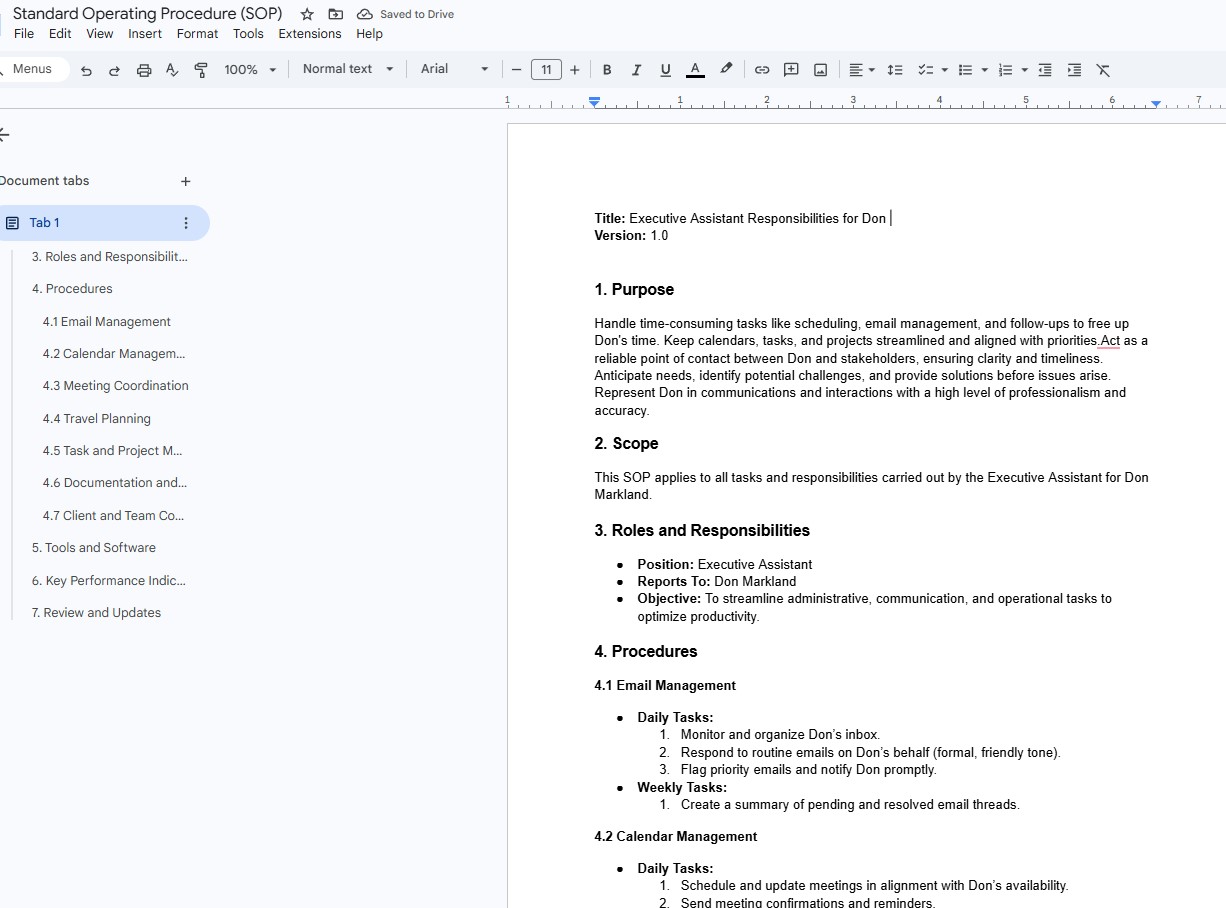Click the left indent marker on the ruler

(x=595, y=103)
